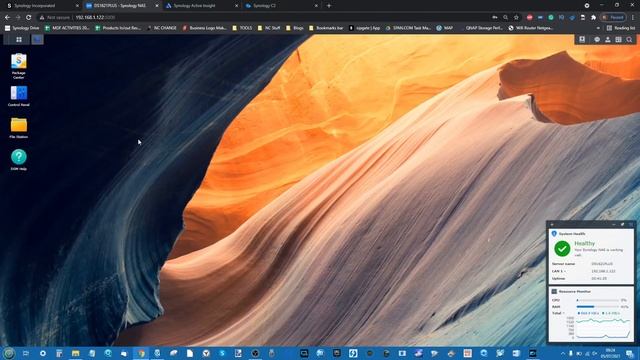Click the Resource Monitor widget icon
This screenshot has width=640, height=360.
[554, 291]
